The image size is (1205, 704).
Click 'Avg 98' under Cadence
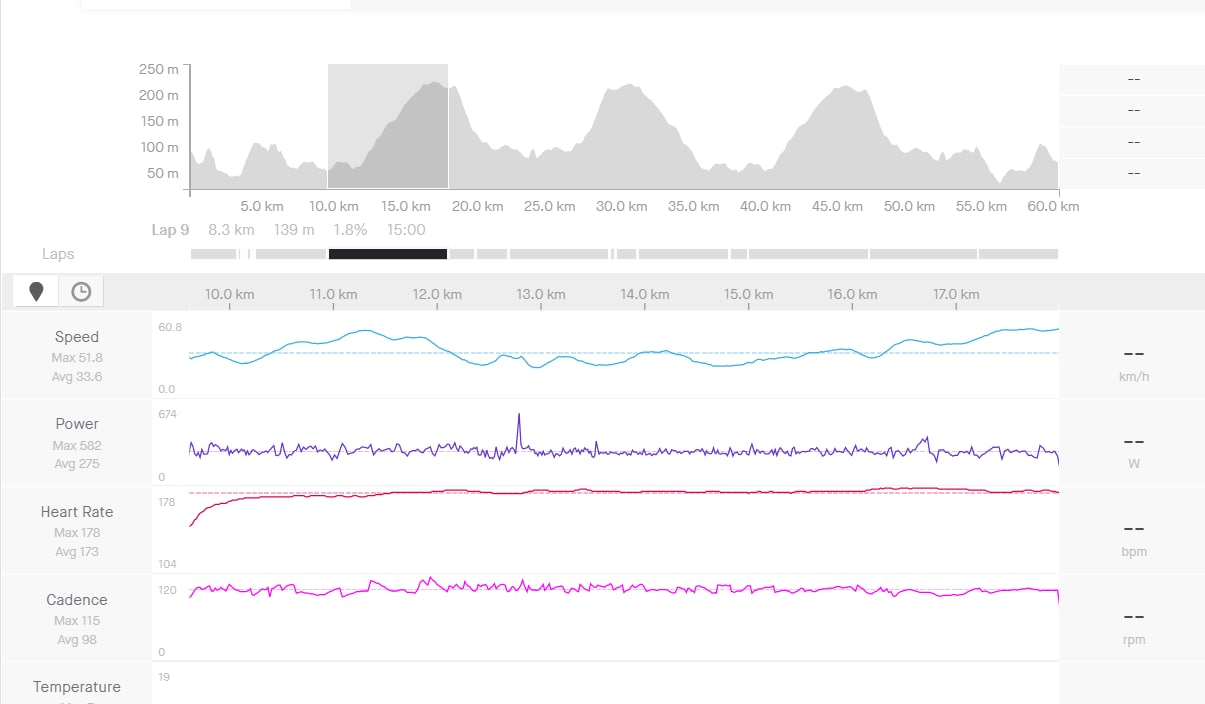[77, 640]
